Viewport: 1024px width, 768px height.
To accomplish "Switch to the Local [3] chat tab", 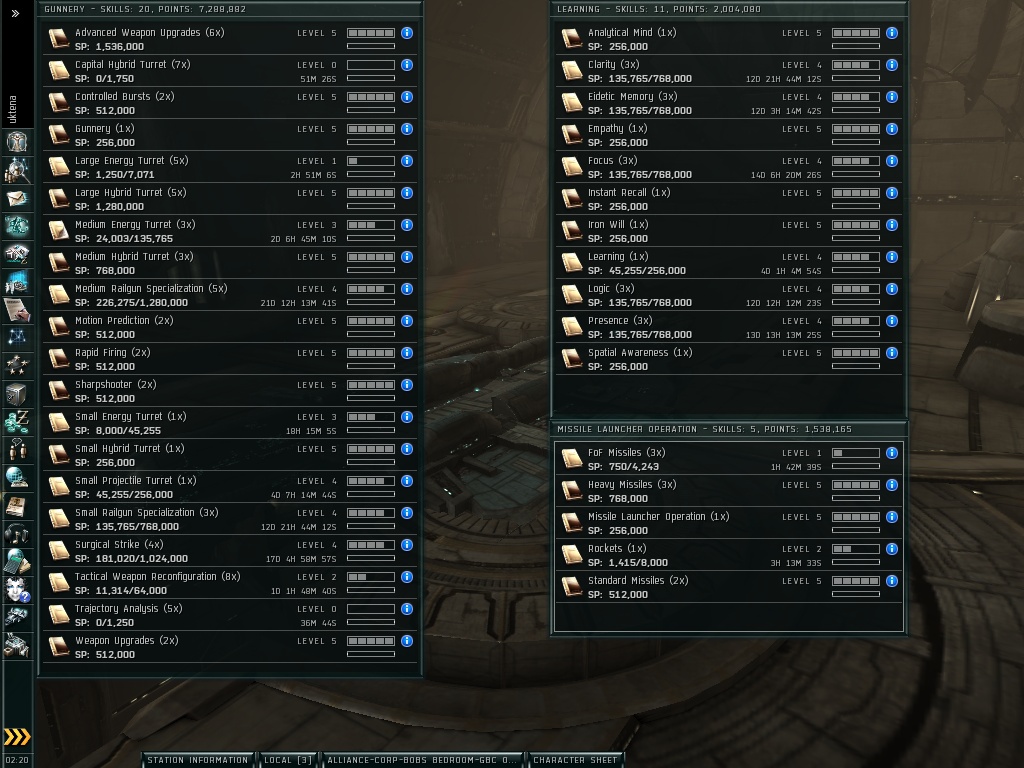I will pyautogui.click(x=288, y=760).
